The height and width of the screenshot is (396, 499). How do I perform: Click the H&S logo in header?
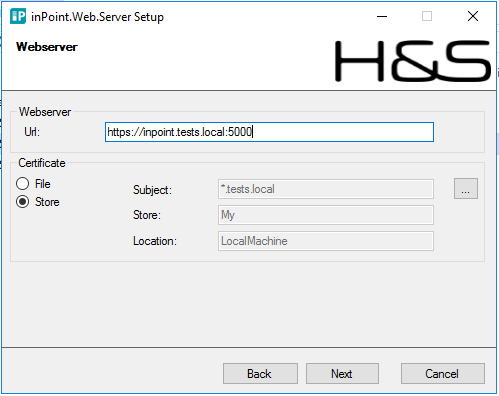(x=413, y=61)
